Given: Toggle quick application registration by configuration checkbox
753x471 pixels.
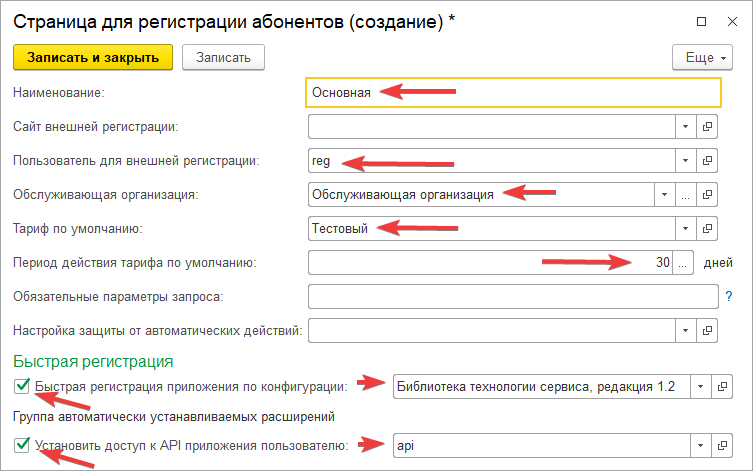Looking at the screenshot, I should (22, 386).
